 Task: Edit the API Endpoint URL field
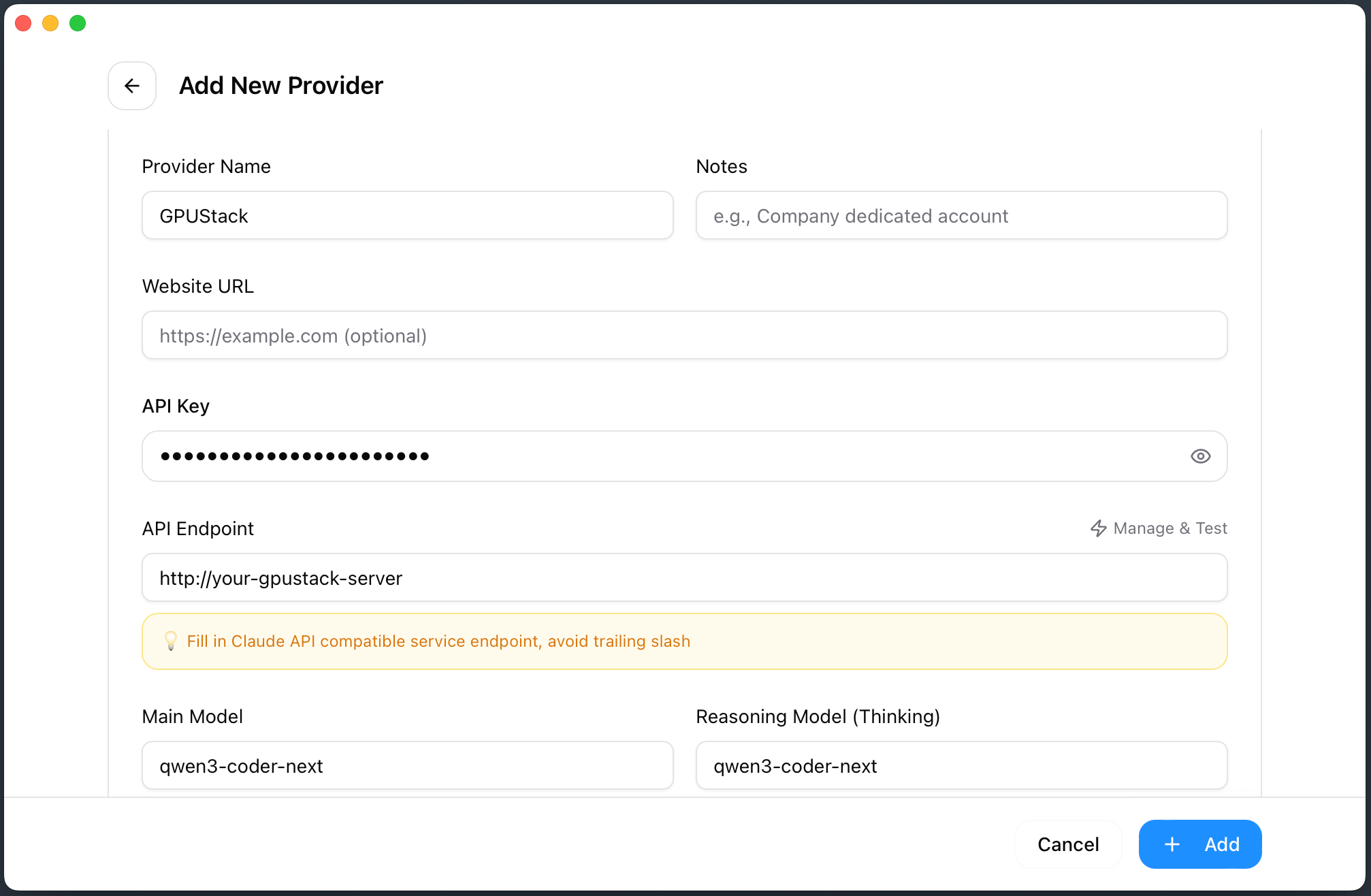click(x=684, y=578)
